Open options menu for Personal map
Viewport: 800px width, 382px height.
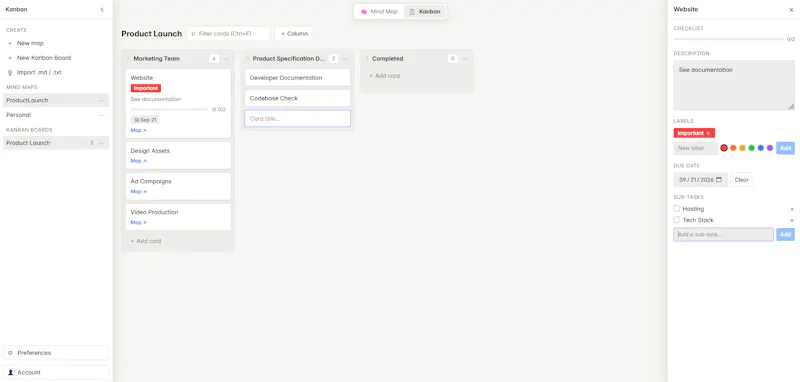[101, 115]
